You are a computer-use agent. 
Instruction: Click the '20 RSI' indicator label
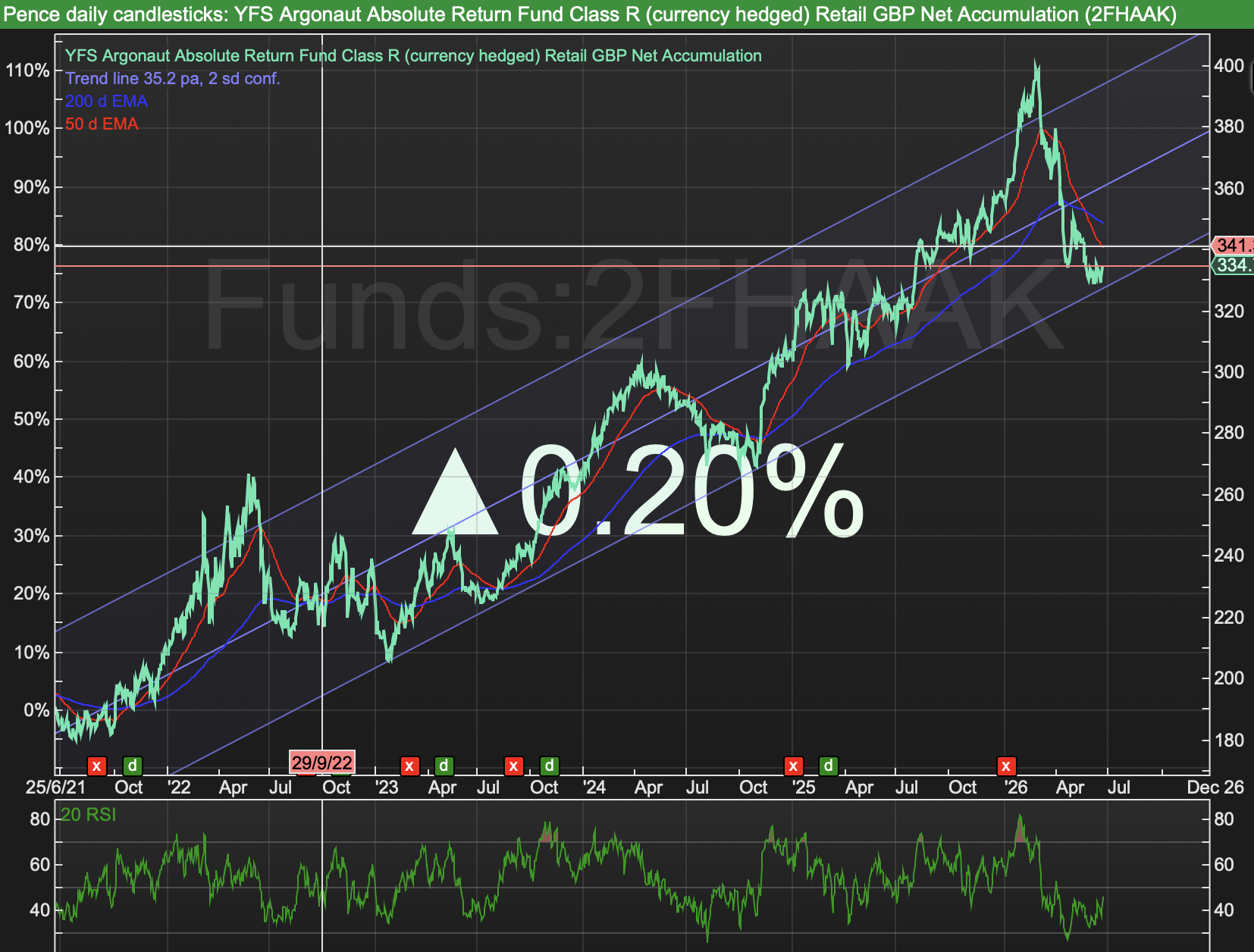88,815
